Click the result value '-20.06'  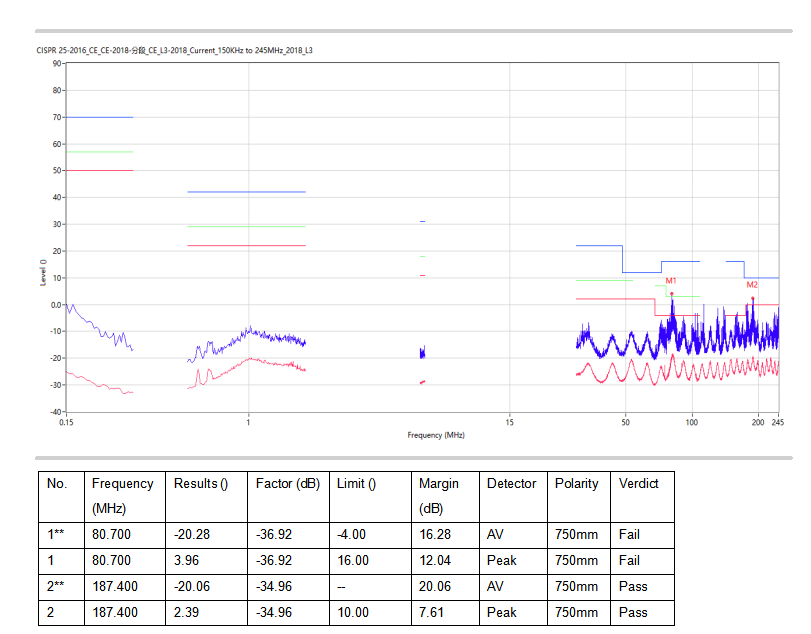tap(192, 586)
